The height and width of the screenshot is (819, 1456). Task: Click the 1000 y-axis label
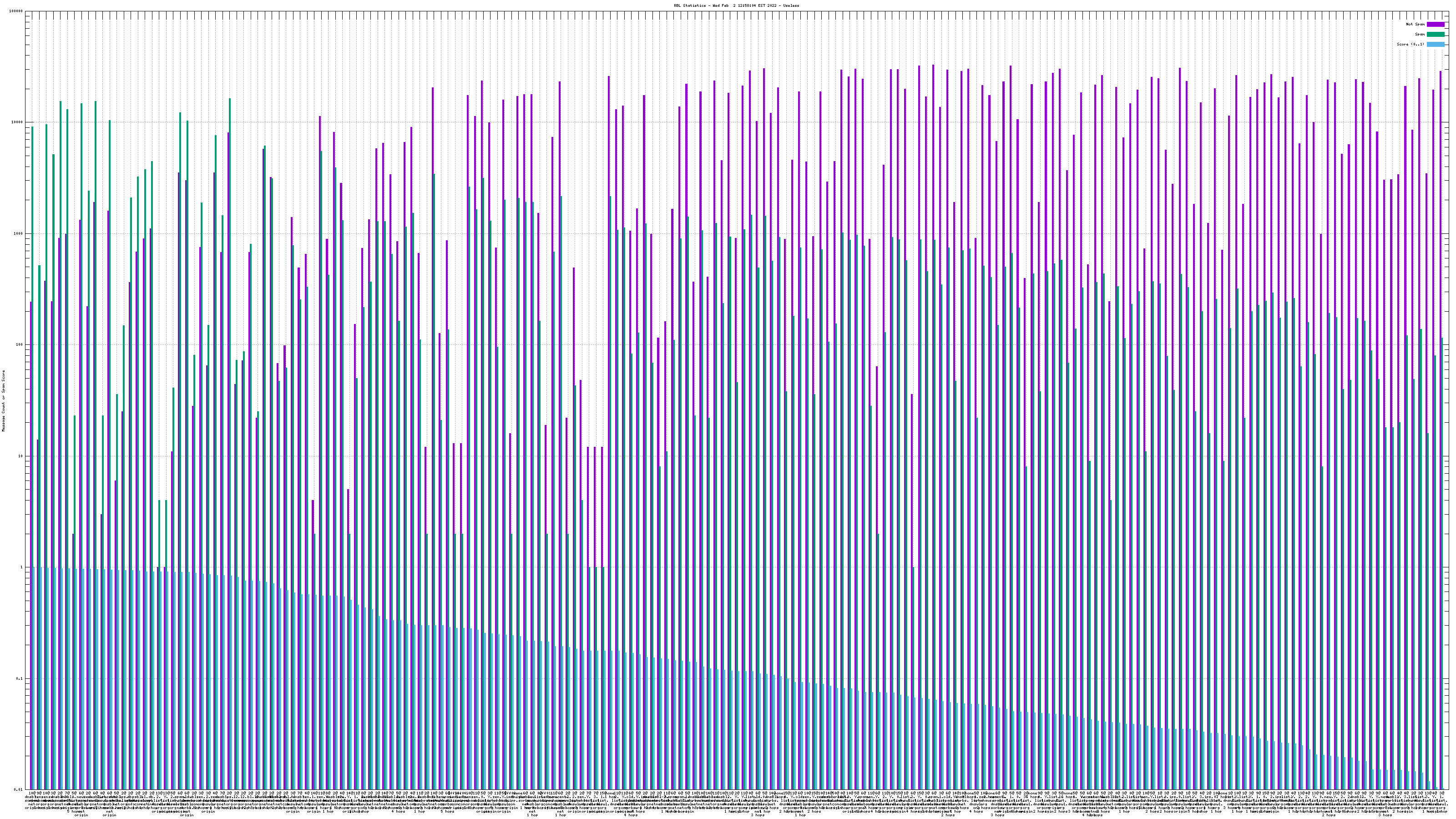(19, 233)
